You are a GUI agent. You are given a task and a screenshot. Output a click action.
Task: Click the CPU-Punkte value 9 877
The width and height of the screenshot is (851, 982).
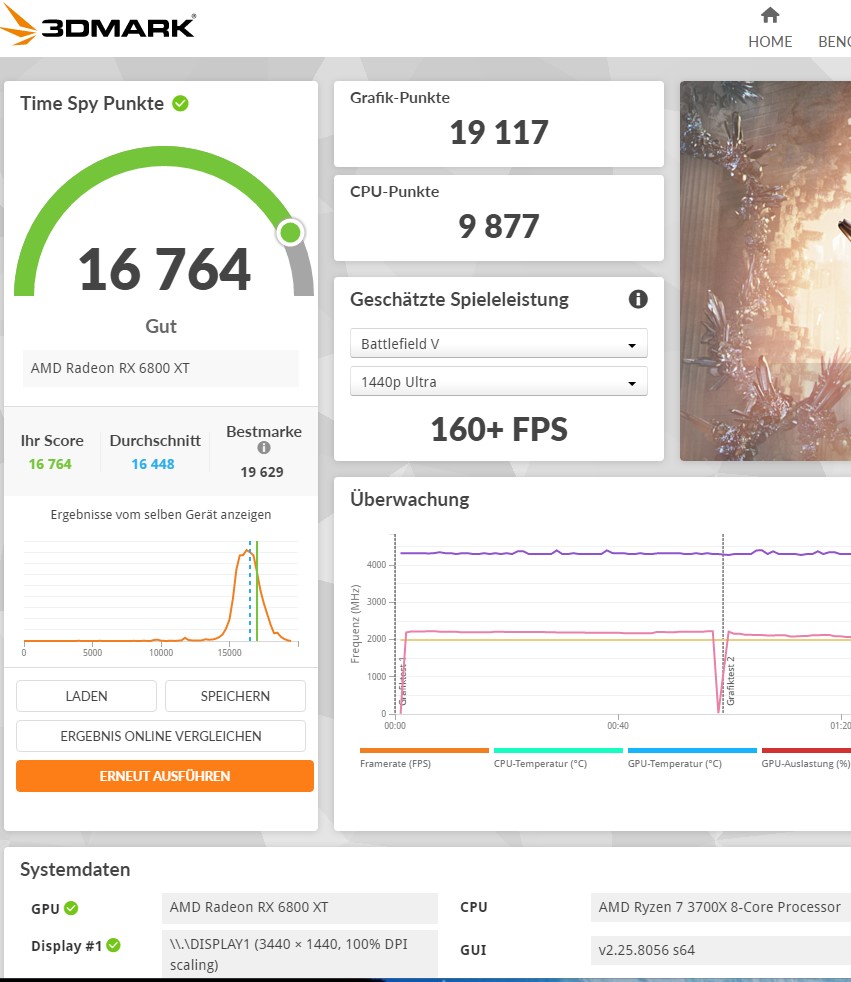tap(498, 227)
